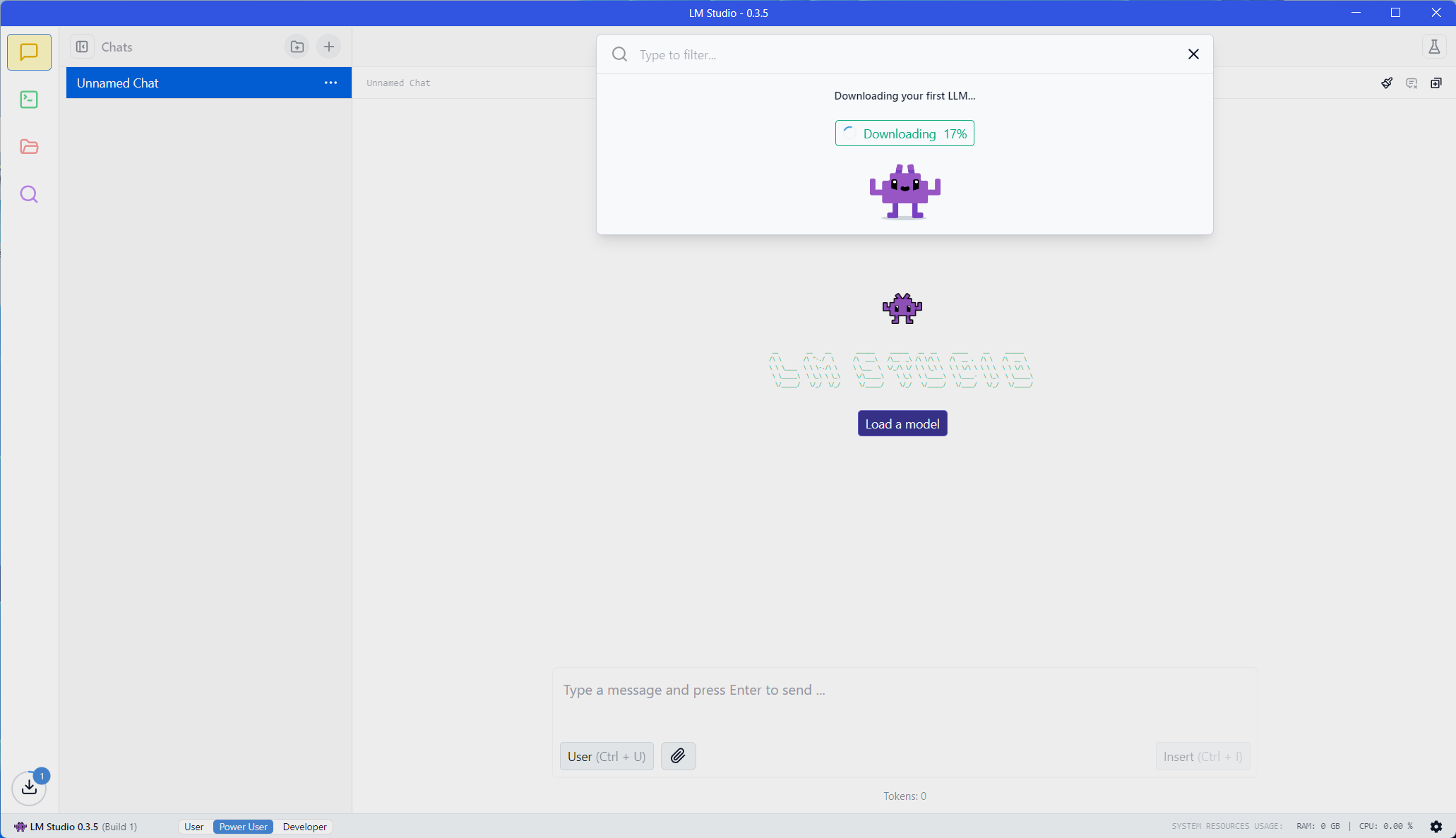
Task: Open My Models folder icon
Action: tap(29, 147)
